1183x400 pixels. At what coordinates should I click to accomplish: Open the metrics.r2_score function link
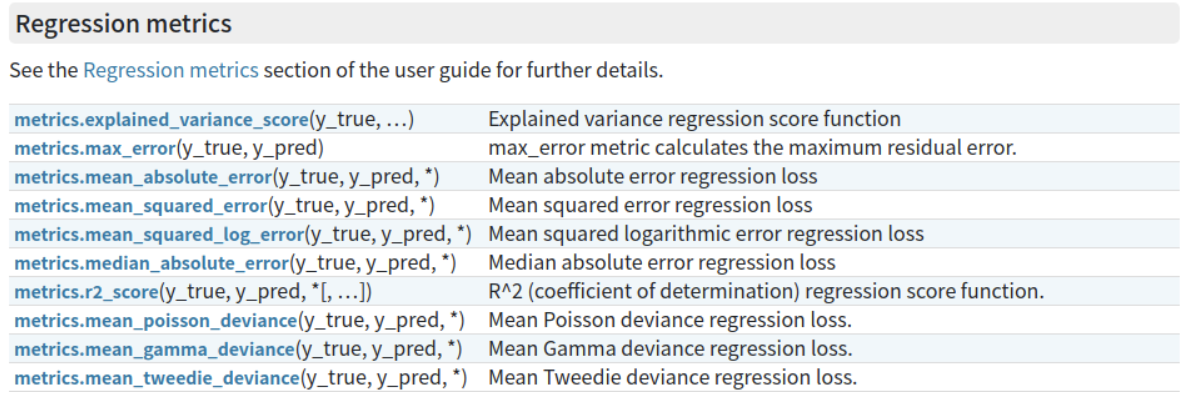tap(87, 291)
